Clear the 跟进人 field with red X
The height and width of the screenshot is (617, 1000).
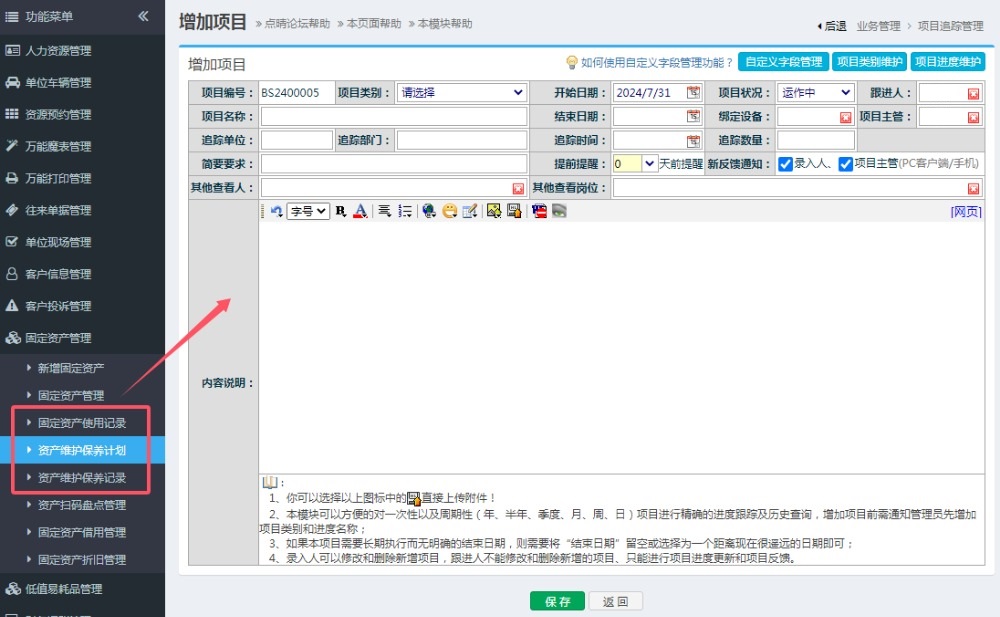click(973, 93)
